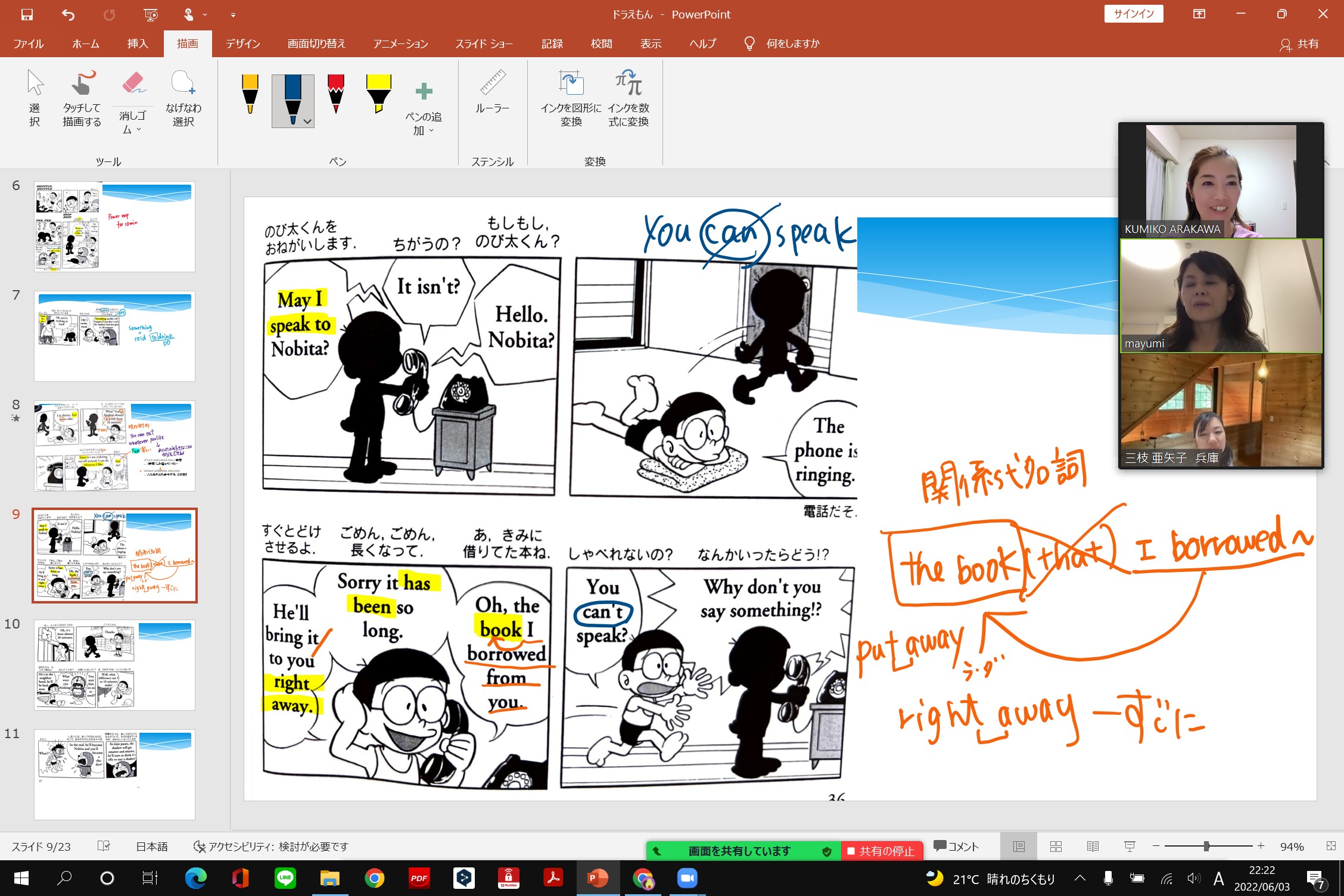Screen dimensions: 1344x896
Task: Click the 日本語 language indicator
Action: coord(152,847)
